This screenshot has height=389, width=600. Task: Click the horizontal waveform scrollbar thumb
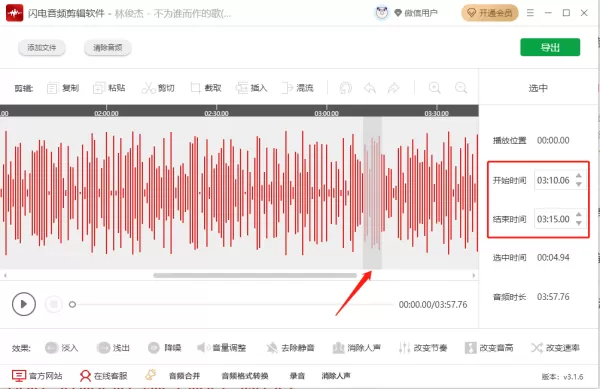[x=255, y=275]
